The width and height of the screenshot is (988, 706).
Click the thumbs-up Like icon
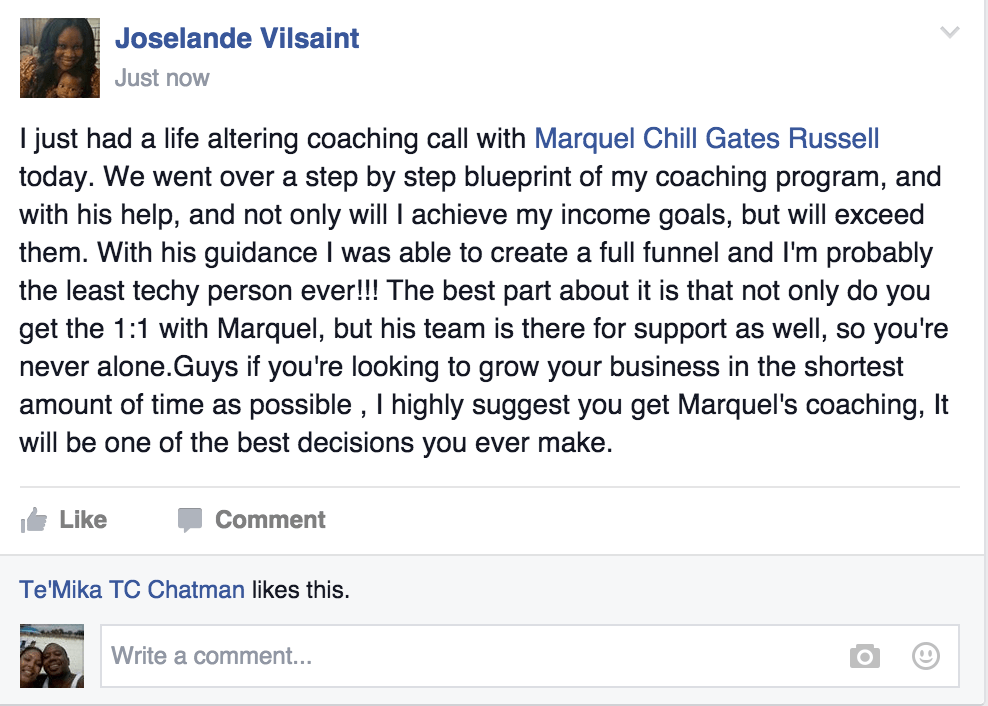pyautogui.click(x=34, y=520)
